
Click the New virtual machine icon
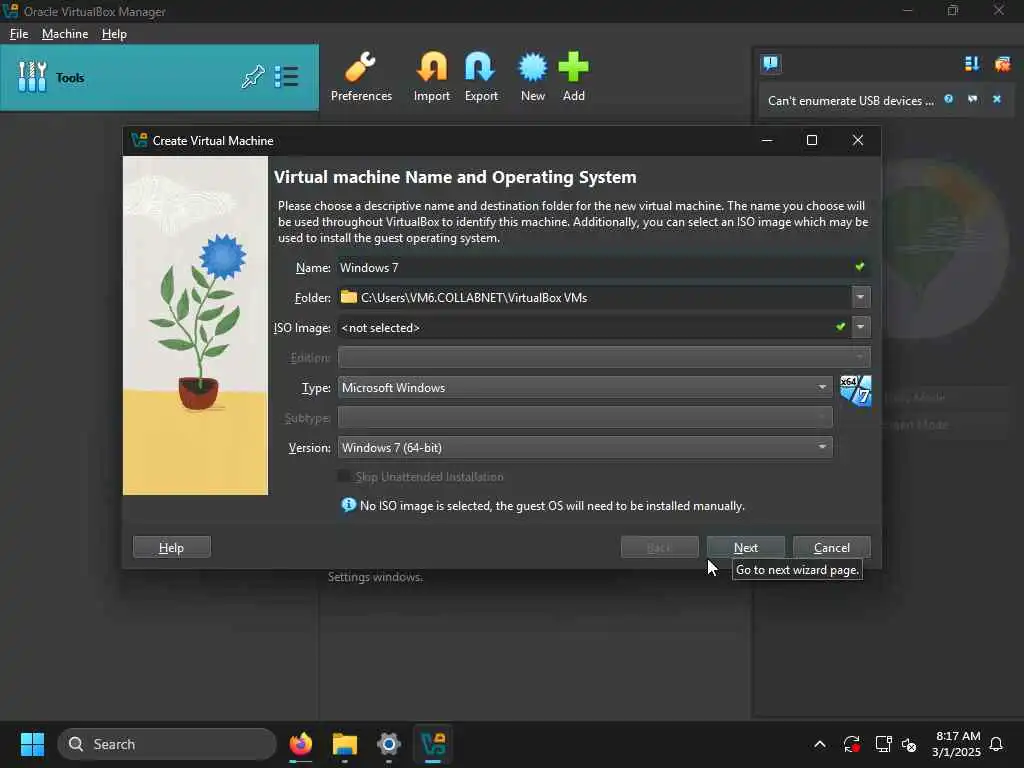[532, 67]
